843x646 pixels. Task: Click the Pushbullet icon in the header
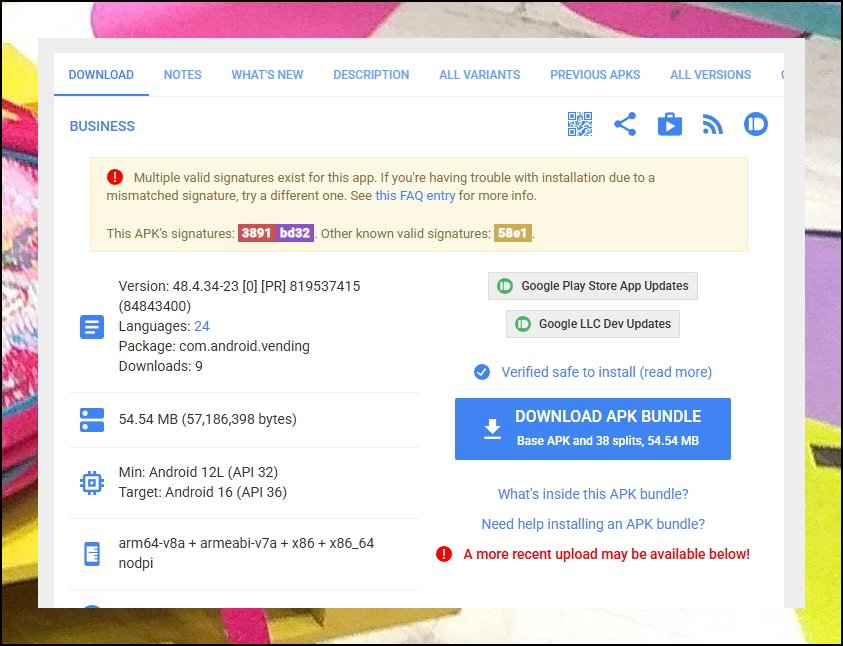755,124
